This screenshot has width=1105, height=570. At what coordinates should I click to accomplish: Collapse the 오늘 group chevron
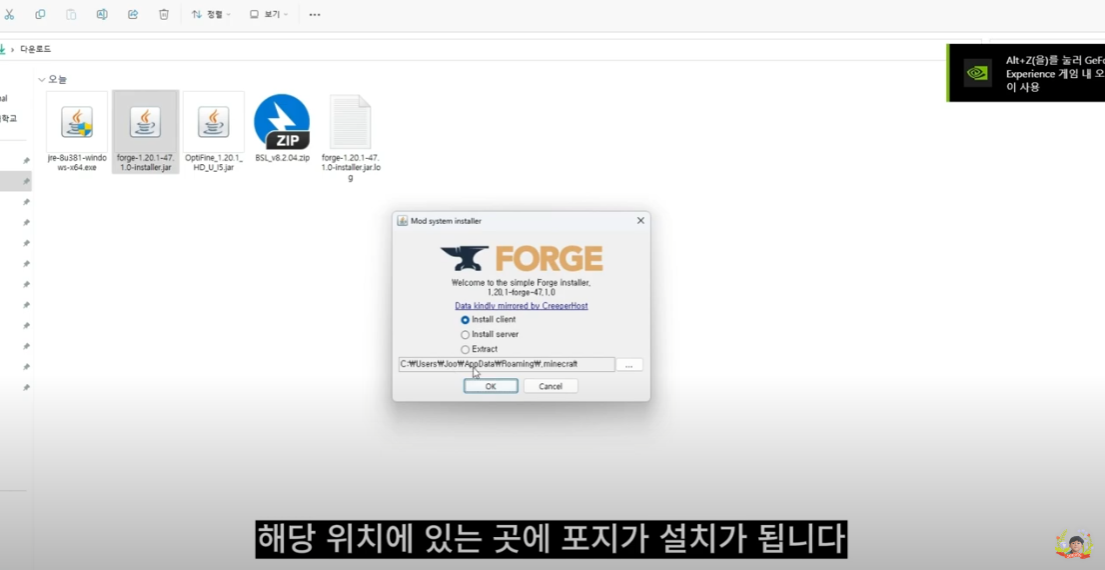[x=42, y=80]
